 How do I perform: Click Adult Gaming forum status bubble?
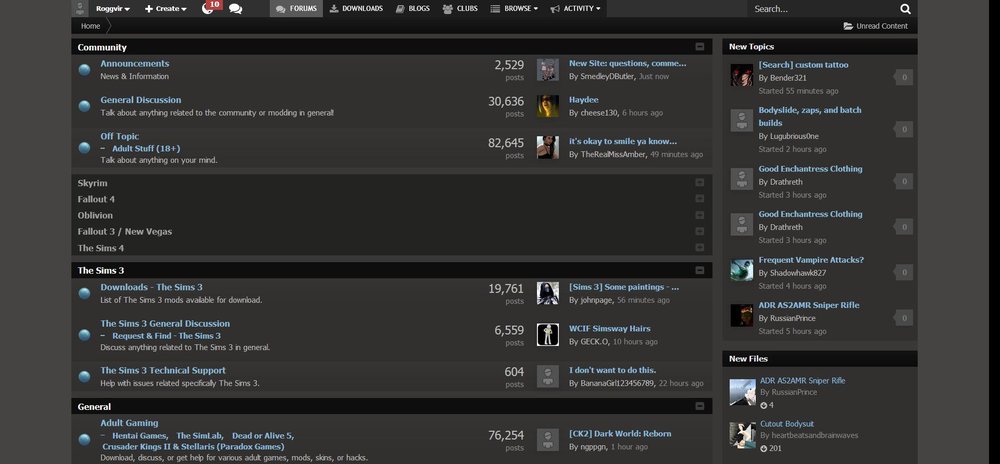click(x=84, y=440)
